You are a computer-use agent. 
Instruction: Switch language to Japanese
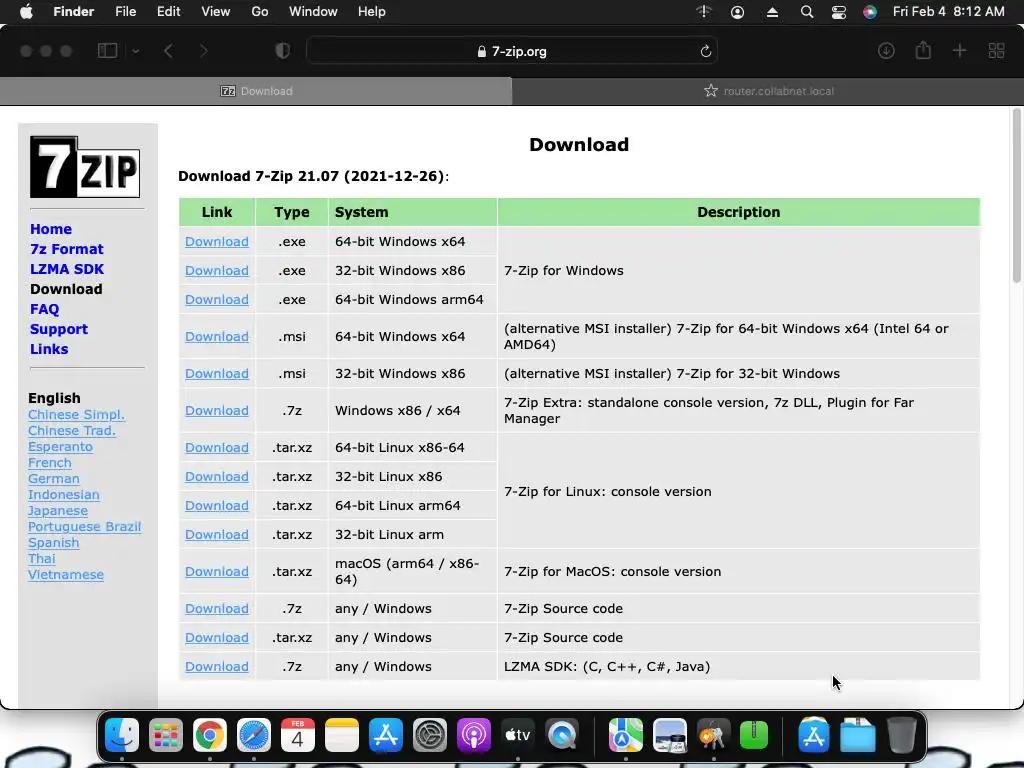coord(57,511)
